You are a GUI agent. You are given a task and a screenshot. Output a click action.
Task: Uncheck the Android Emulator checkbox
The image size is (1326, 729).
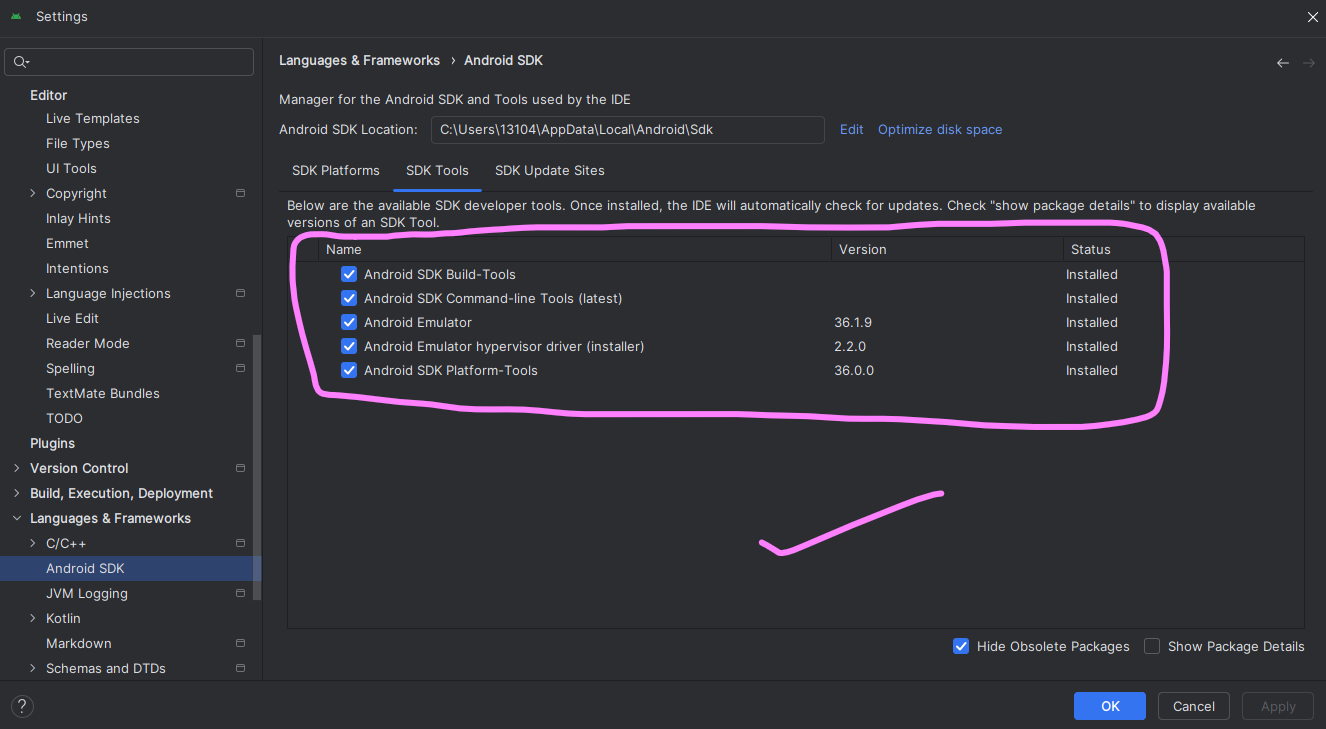pos(349,322)
